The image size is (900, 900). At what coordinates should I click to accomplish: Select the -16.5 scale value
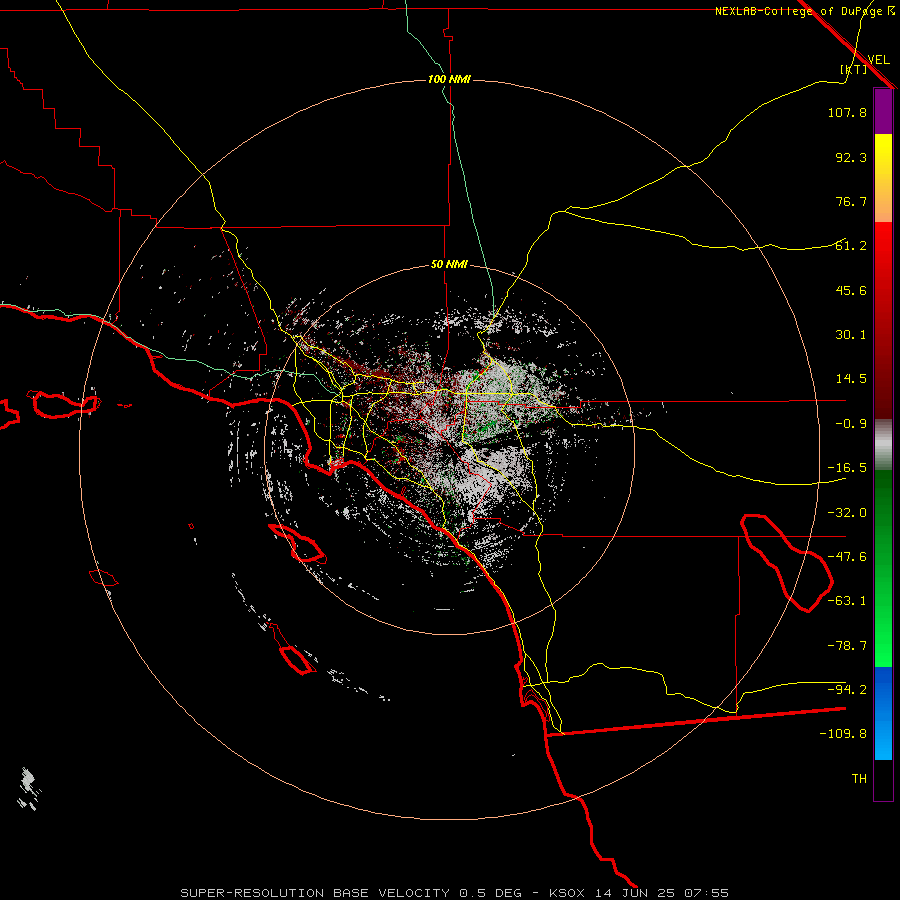[x=847, y=468]
